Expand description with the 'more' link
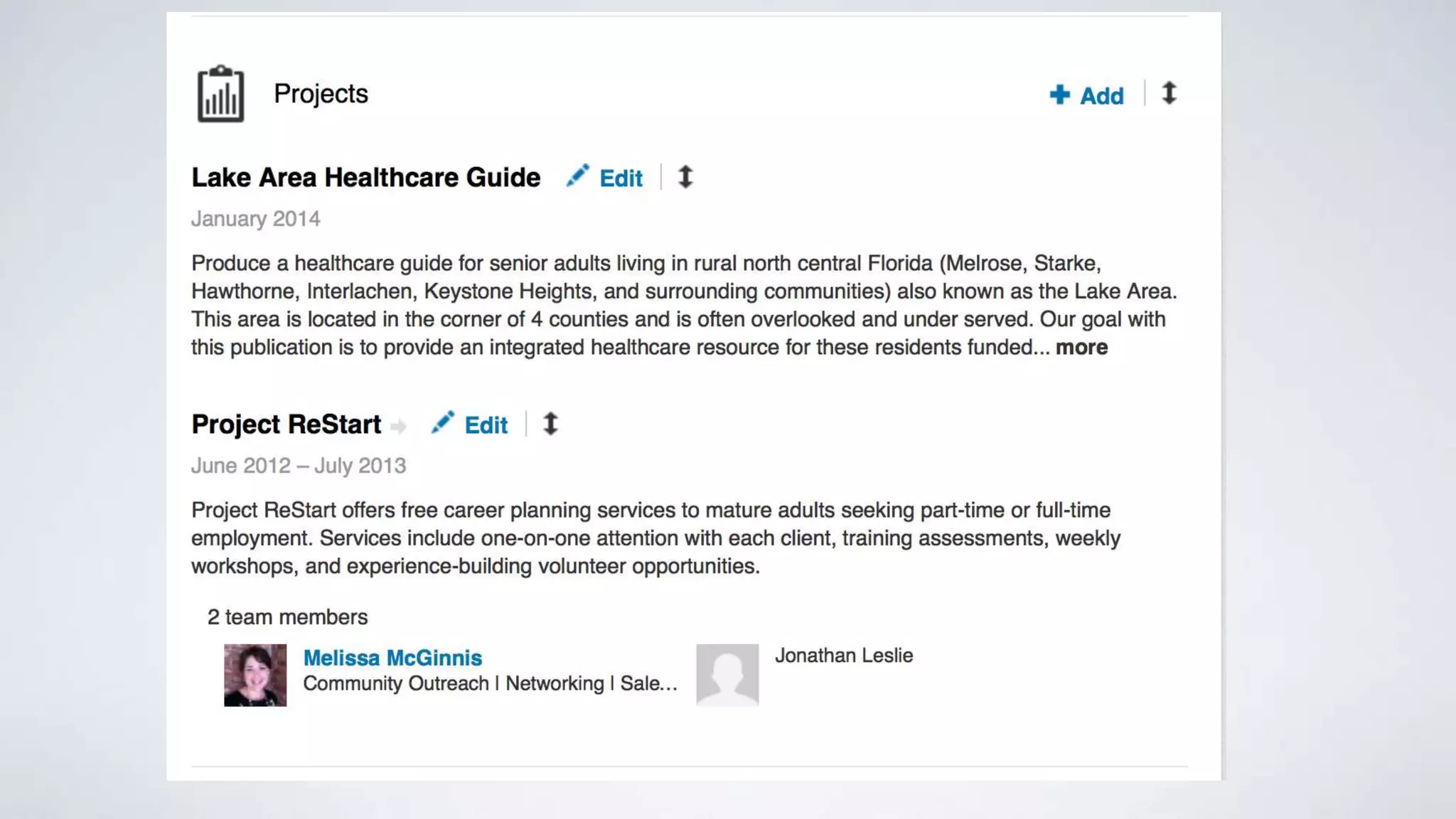Screen dimensions: 1456x819 (x=1081, y=348)
